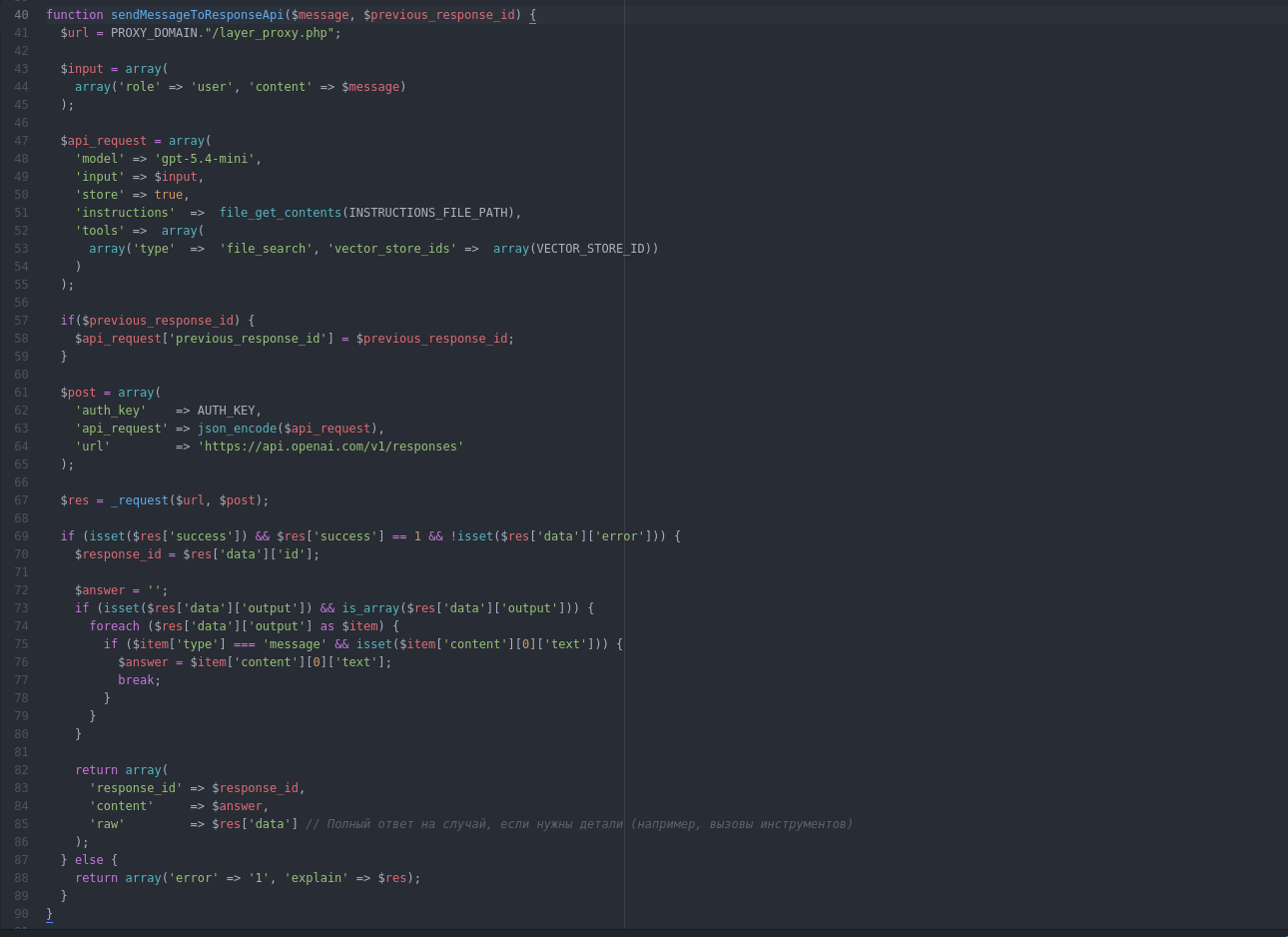Click line number 43 in the gutter
This screenshot has width=1288, height=937.
pos(21,69)
